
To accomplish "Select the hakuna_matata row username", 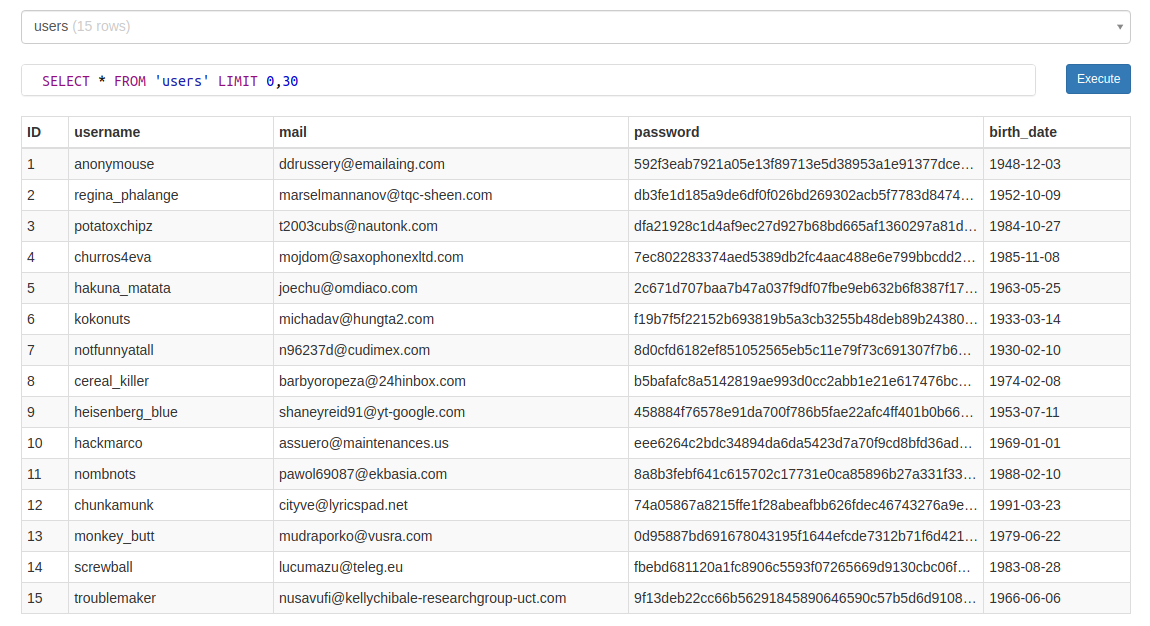I will click(x=122, y=288).
